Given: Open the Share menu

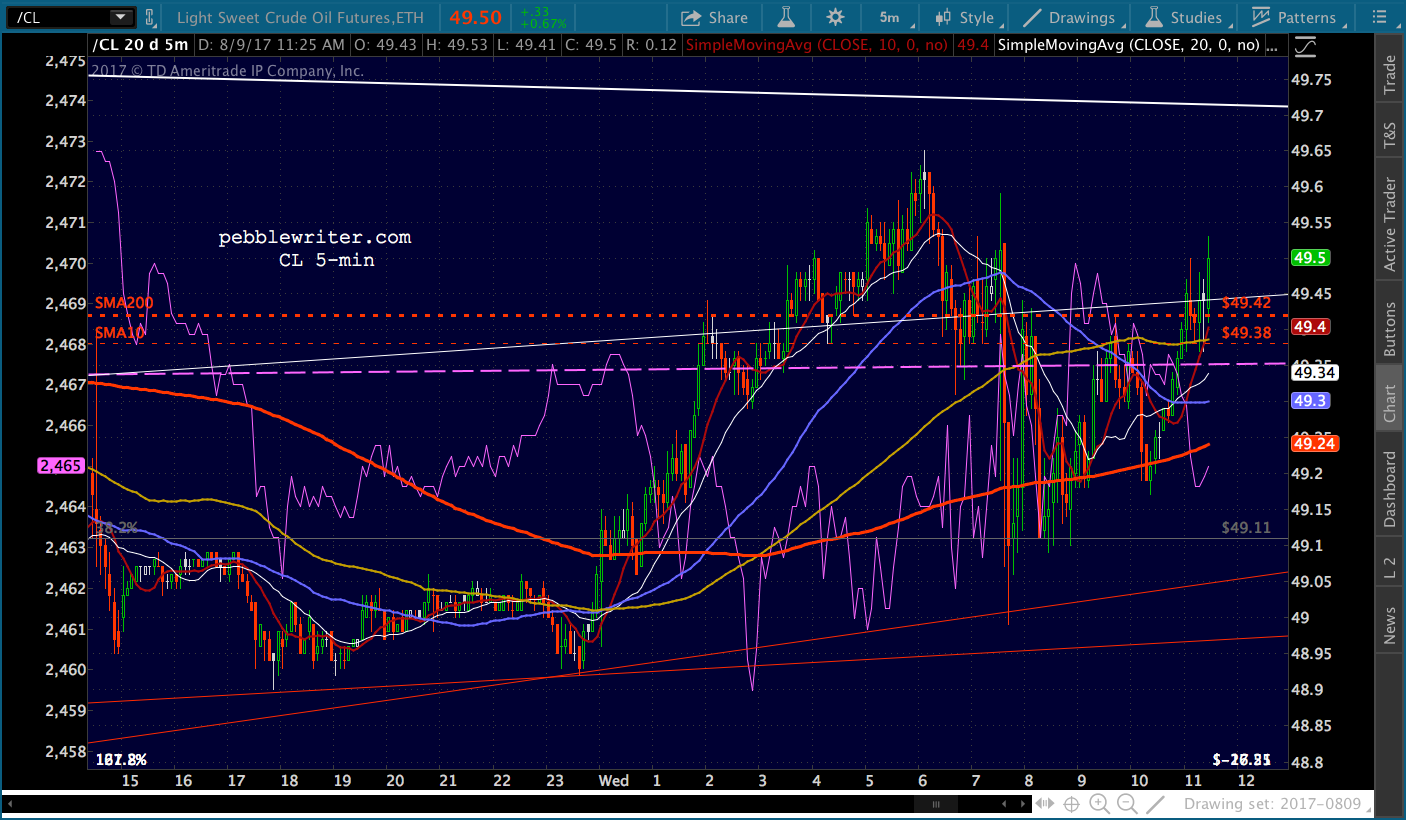Looking at the screenshot, I should [714, 17].
